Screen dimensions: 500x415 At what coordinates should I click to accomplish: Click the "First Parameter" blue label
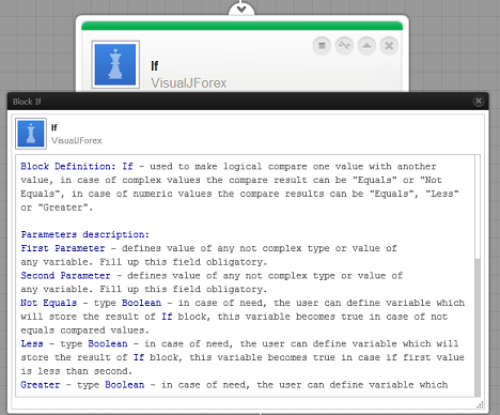(63, 248)
